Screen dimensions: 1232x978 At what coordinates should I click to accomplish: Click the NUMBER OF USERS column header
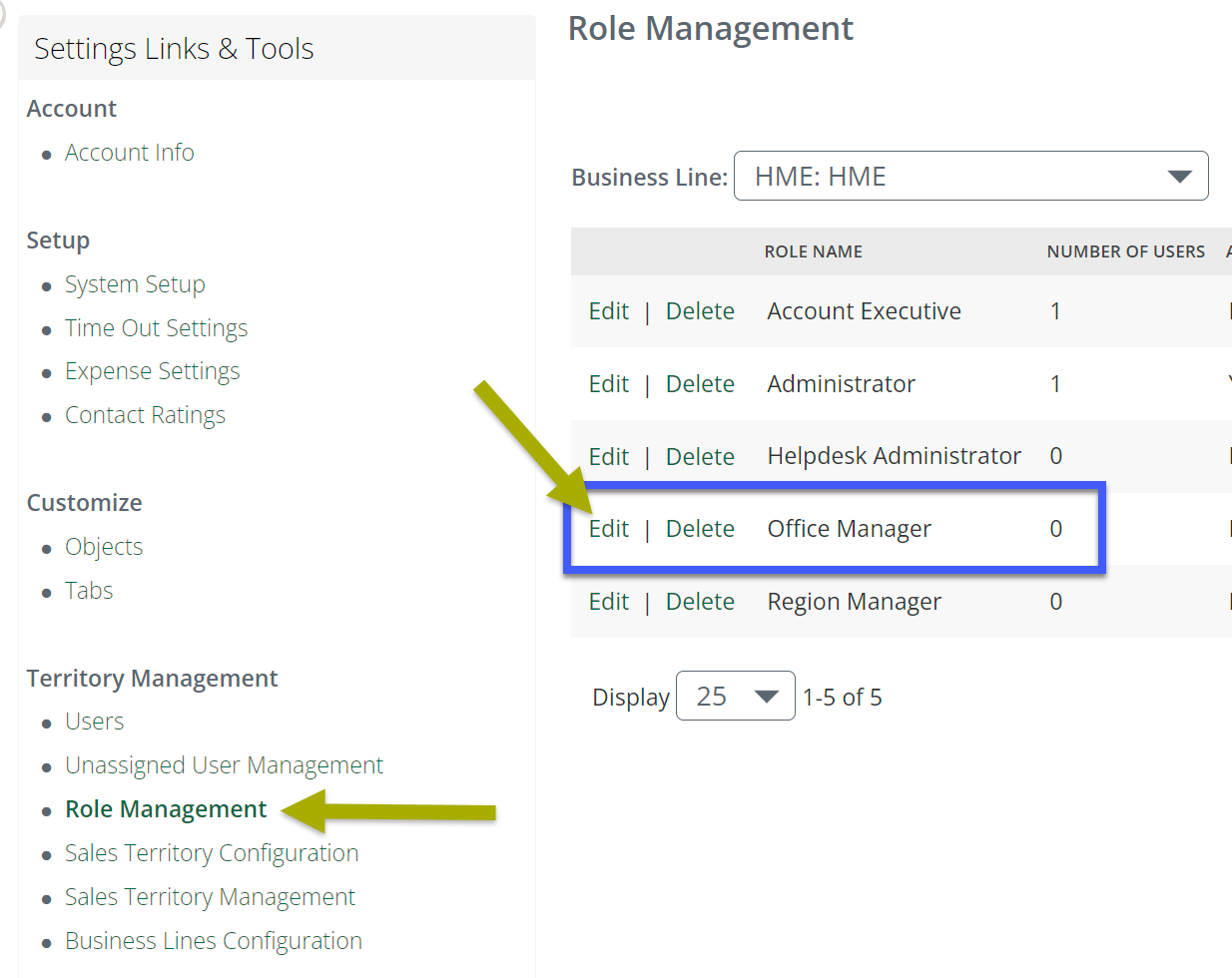pos(1126,251)
